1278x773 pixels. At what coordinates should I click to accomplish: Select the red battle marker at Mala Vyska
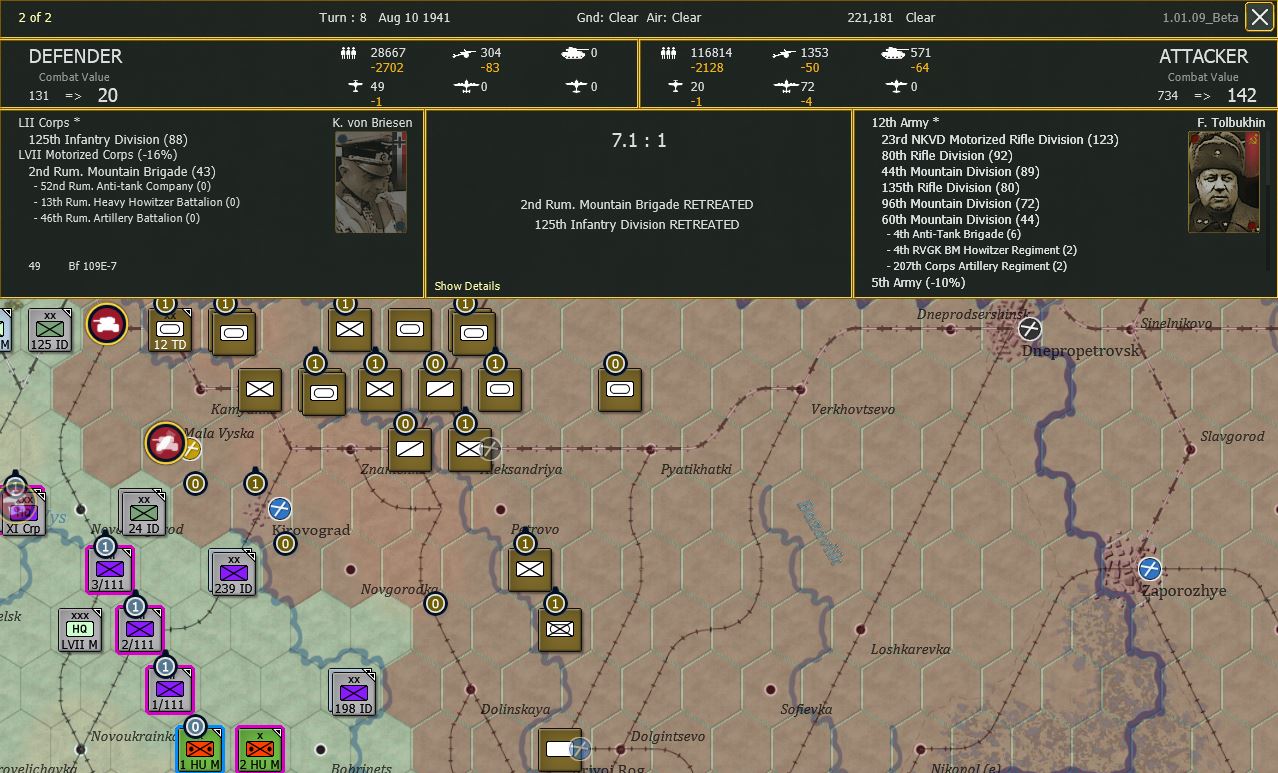pos(165,443)
